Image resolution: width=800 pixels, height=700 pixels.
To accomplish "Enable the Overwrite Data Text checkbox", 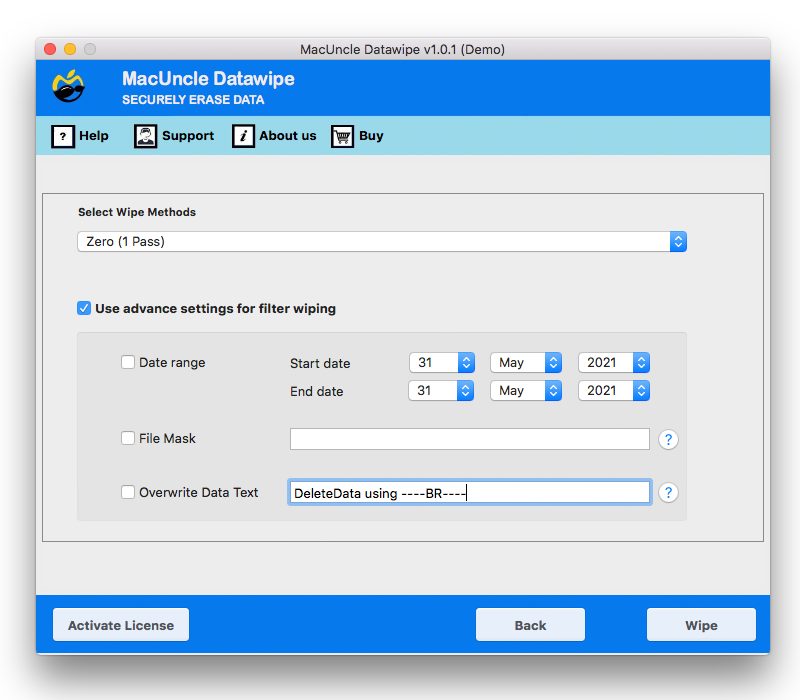I will coord(128,492).
